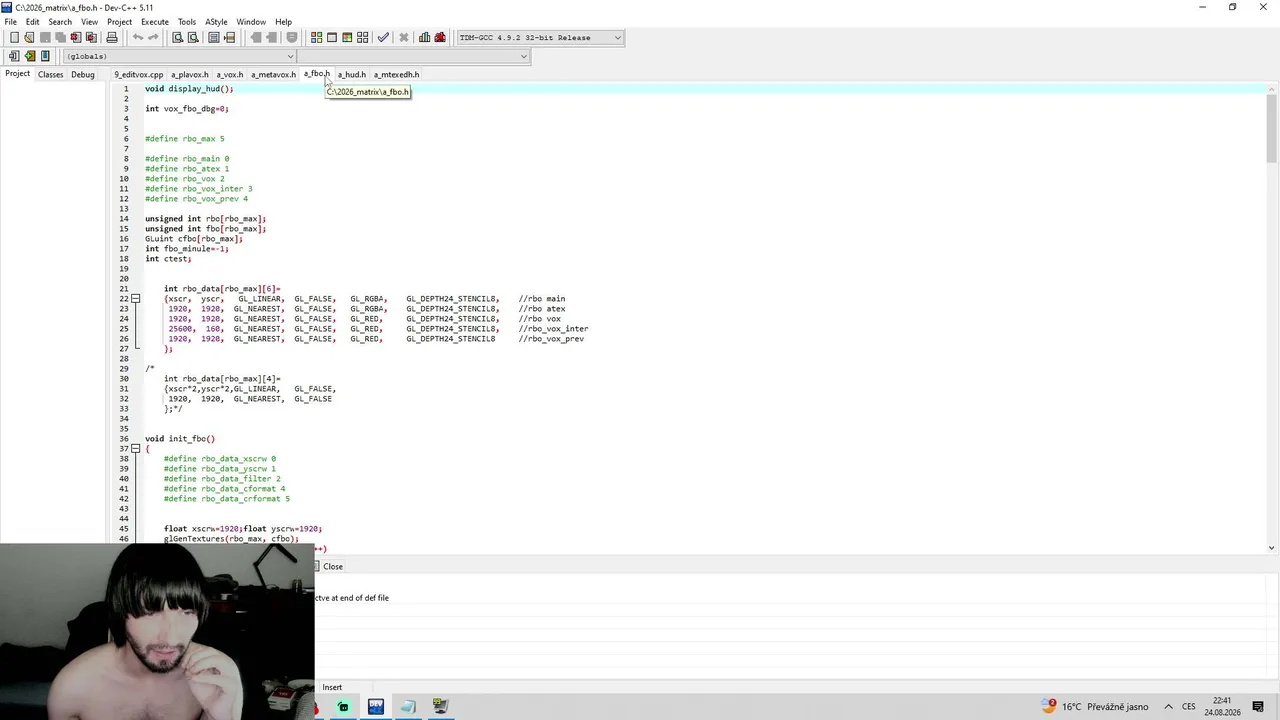Image resolution: width=1280 pixels, height=720 pixels.
Task: Click code line 'void display_hud();'
Action: pyautogui.click(x=189, y=89)
